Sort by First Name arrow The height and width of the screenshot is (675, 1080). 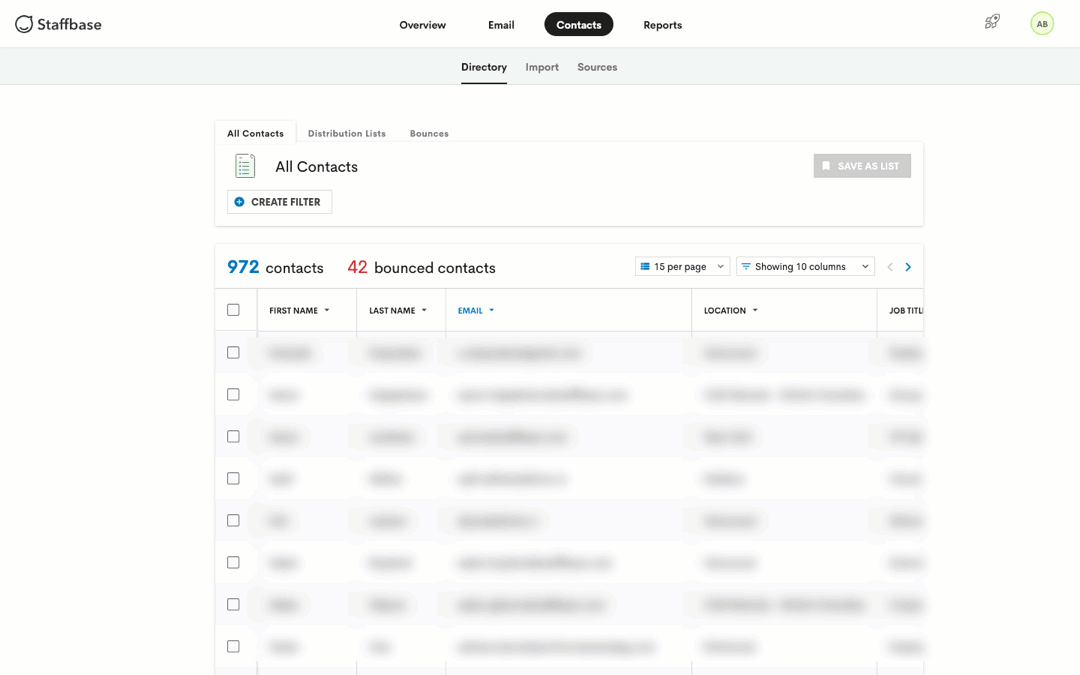click(327, 311)
